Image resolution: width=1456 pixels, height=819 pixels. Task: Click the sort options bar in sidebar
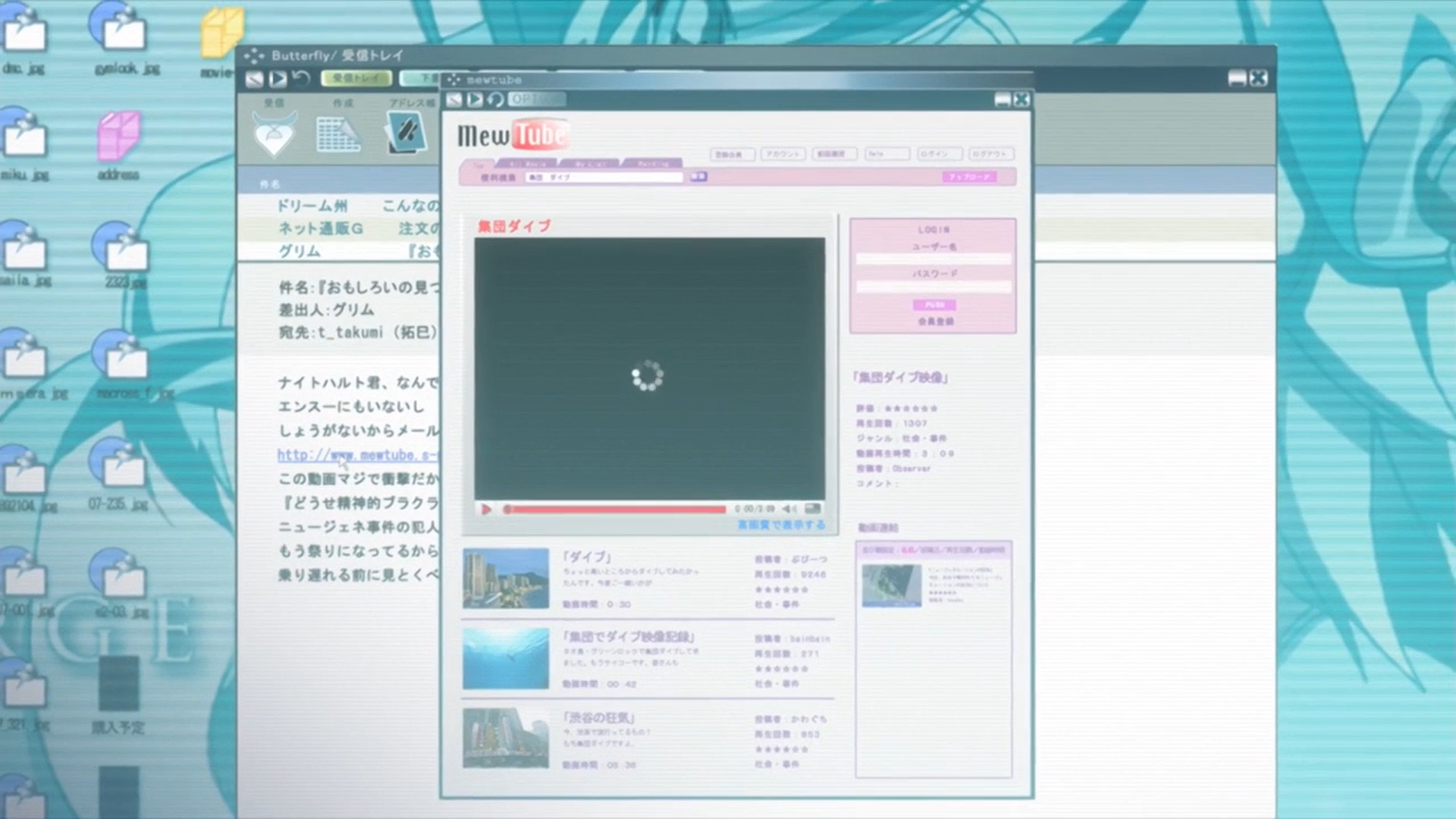pos(934,550)
